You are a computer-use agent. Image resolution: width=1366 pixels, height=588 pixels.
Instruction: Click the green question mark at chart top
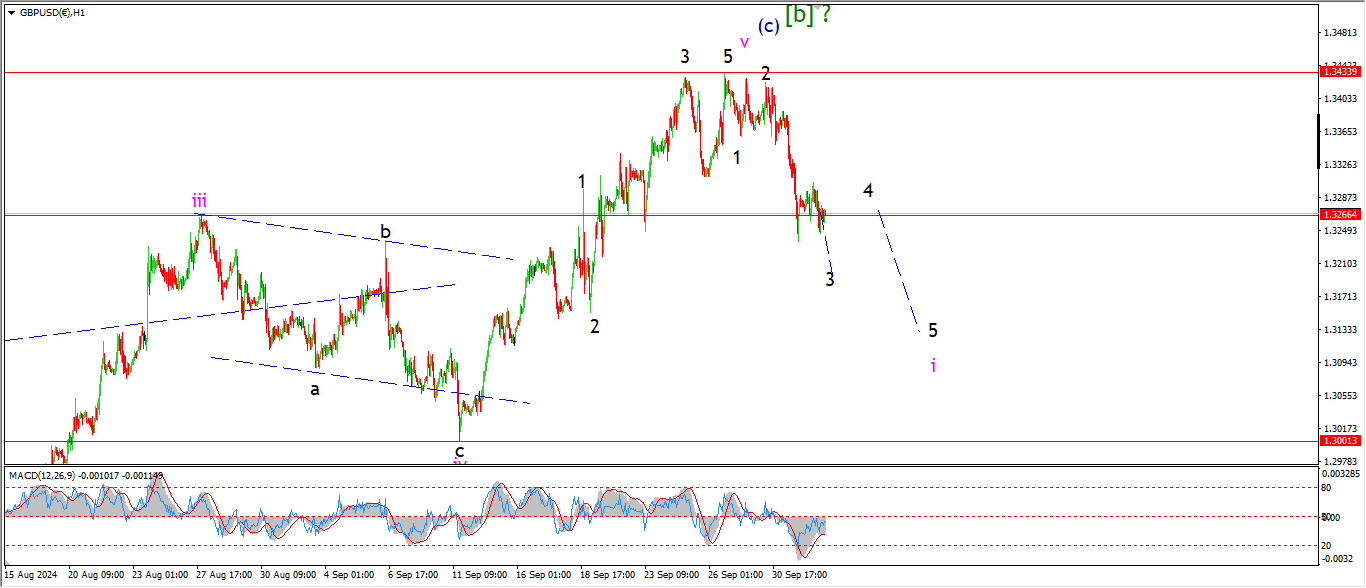coord(826,13)
